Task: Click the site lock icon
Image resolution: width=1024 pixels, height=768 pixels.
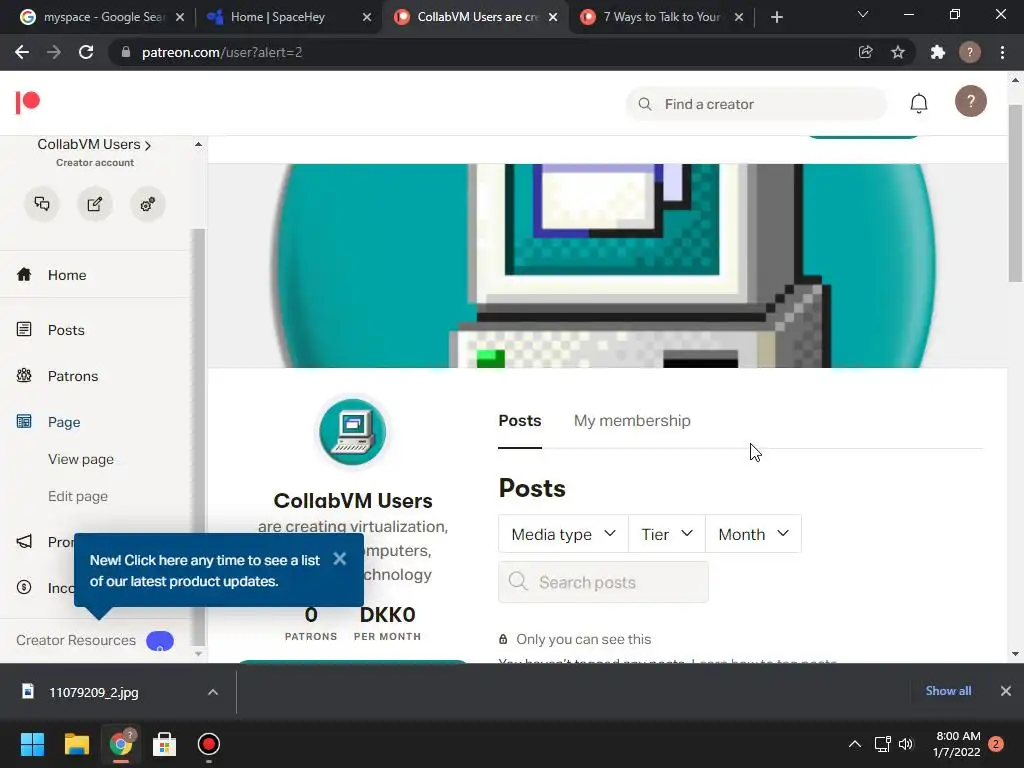Action: pyautogui.click(x=126, y=52)
